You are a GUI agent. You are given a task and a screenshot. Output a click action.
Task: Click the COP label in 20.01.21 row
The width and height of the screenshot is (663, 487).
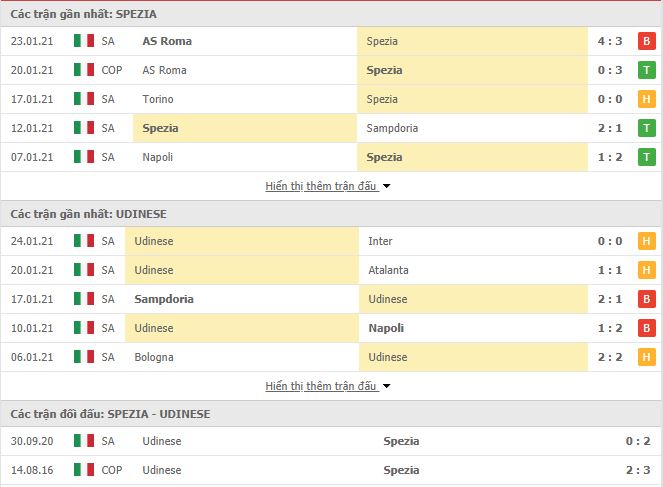pos(112,70)
